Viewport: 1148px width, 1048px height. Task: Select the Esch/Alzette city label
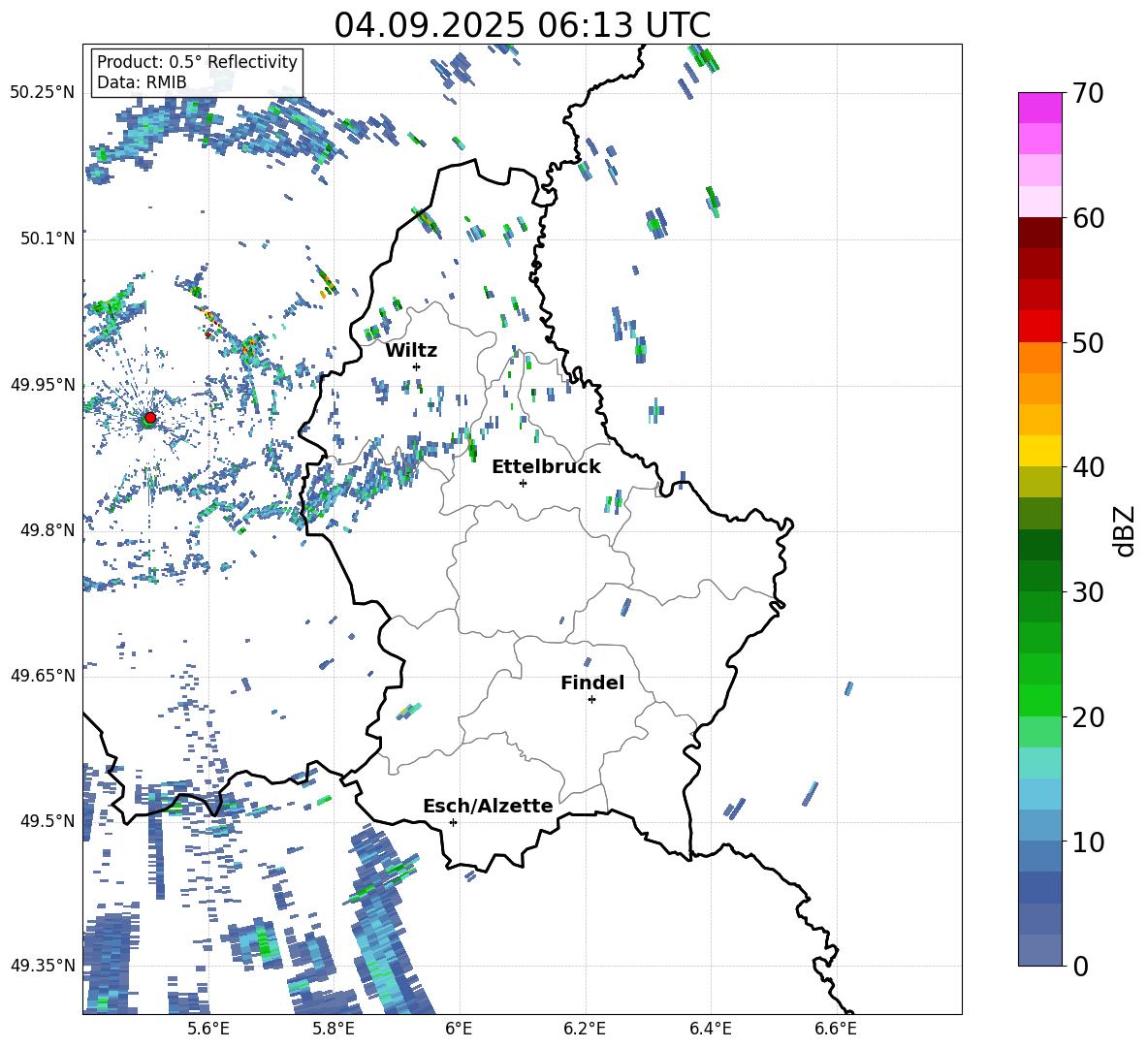point(488,807)
